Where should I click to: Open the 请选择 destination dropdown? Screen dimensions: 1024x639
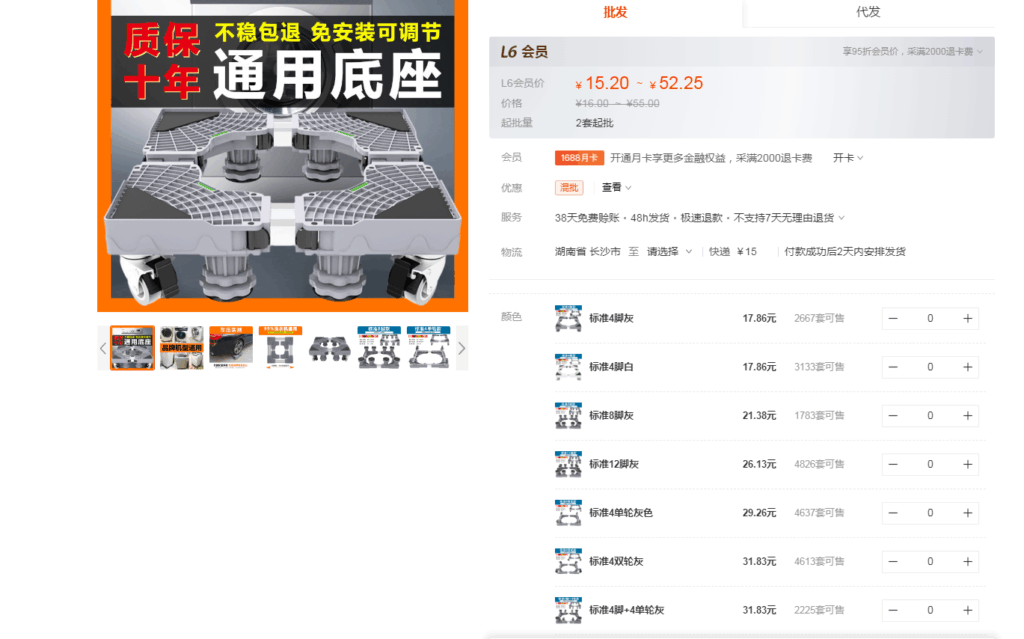tap(669, 252)
